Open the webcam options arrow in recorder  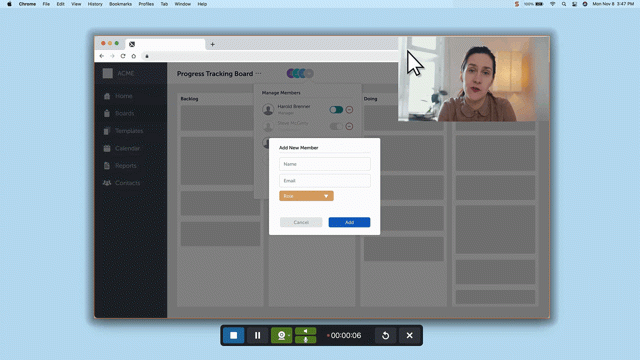tap(289, 336)
